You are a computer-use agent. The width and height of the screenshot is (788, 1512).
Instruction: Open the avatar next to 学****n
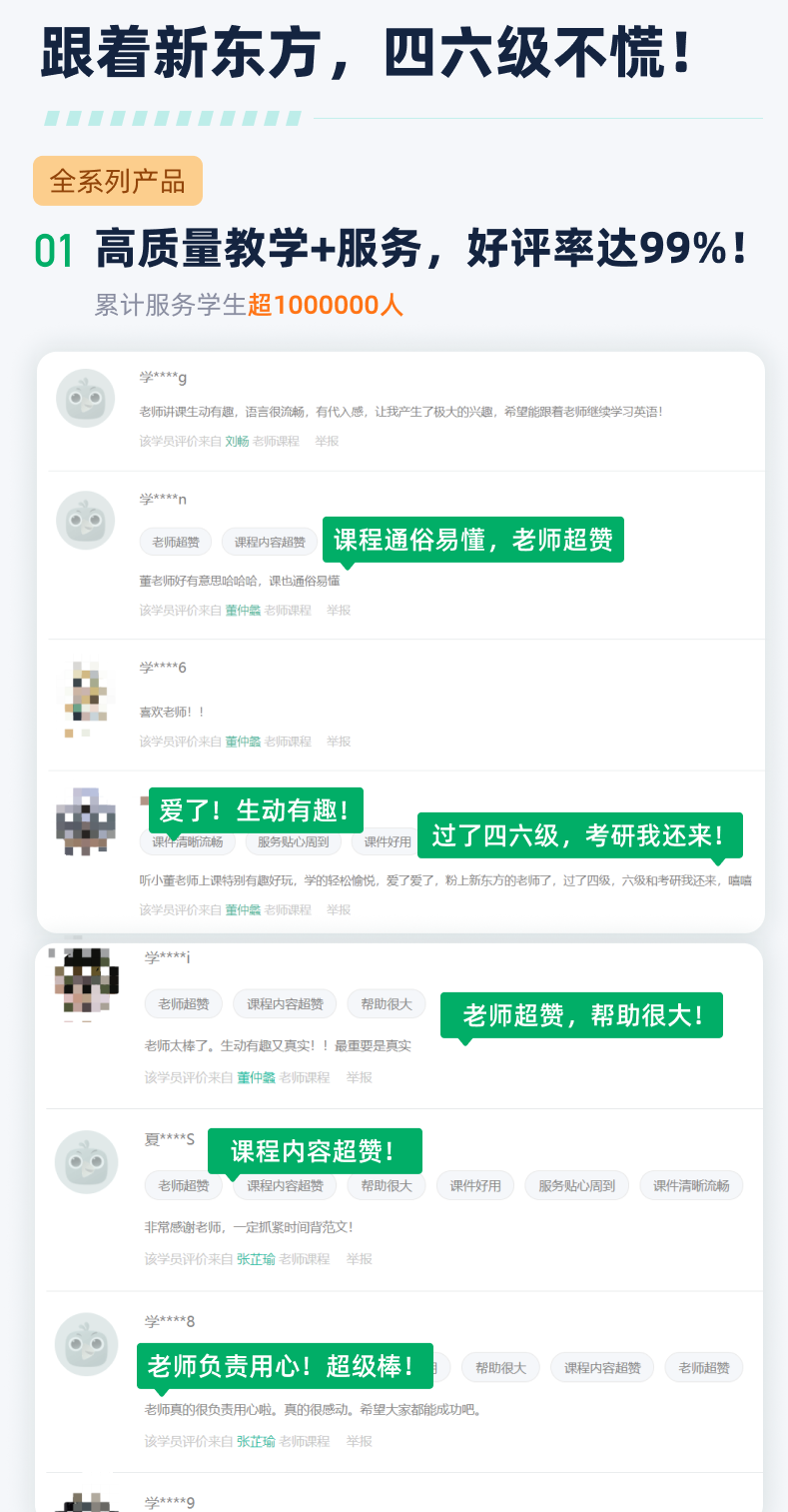click(86, 520)
